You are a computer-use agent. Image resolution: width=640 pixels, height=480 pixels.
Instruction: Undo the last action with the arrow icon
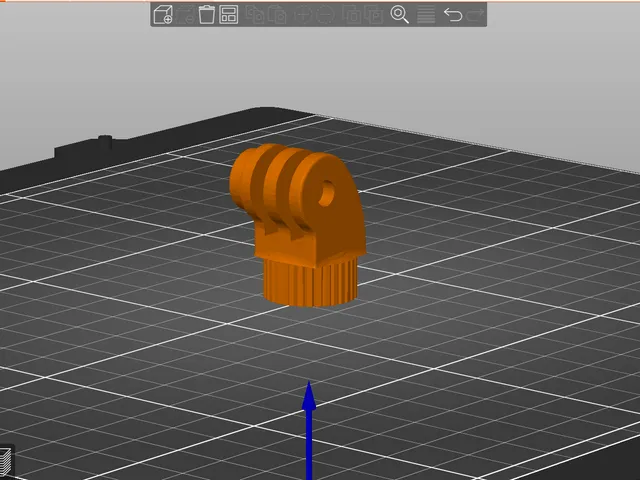[x=453, y=15]
